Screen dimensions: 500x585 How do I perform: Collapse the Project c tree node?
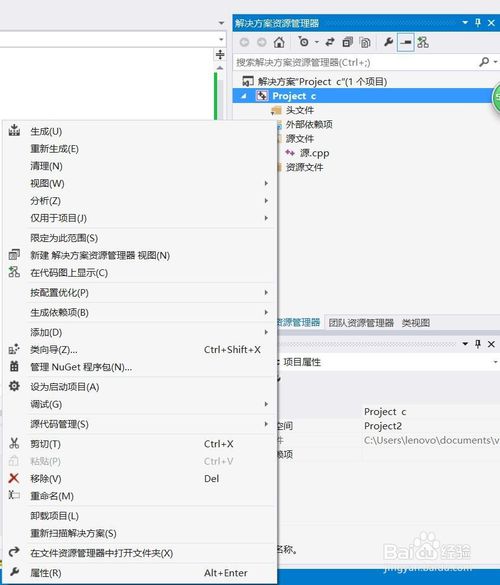point(244,96)
